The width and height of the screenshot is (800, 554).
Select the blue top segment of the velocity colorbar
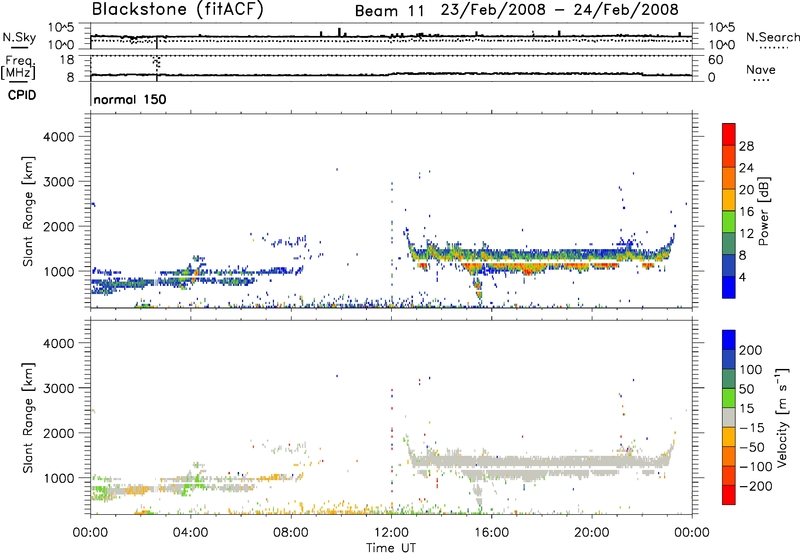(729, 340)
